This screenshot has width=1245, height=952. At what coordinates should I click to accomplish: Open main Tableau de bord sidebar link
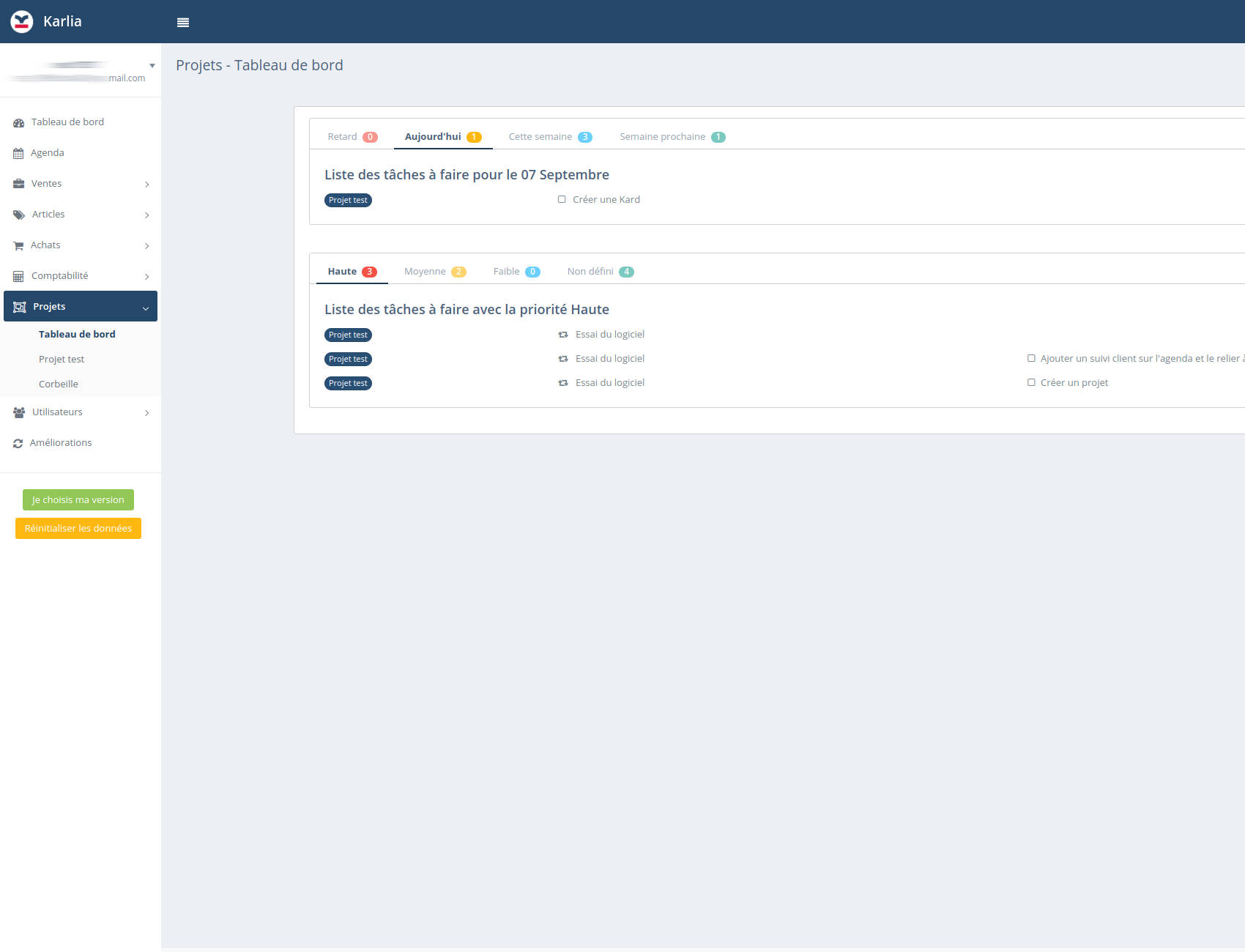point(67,122)
